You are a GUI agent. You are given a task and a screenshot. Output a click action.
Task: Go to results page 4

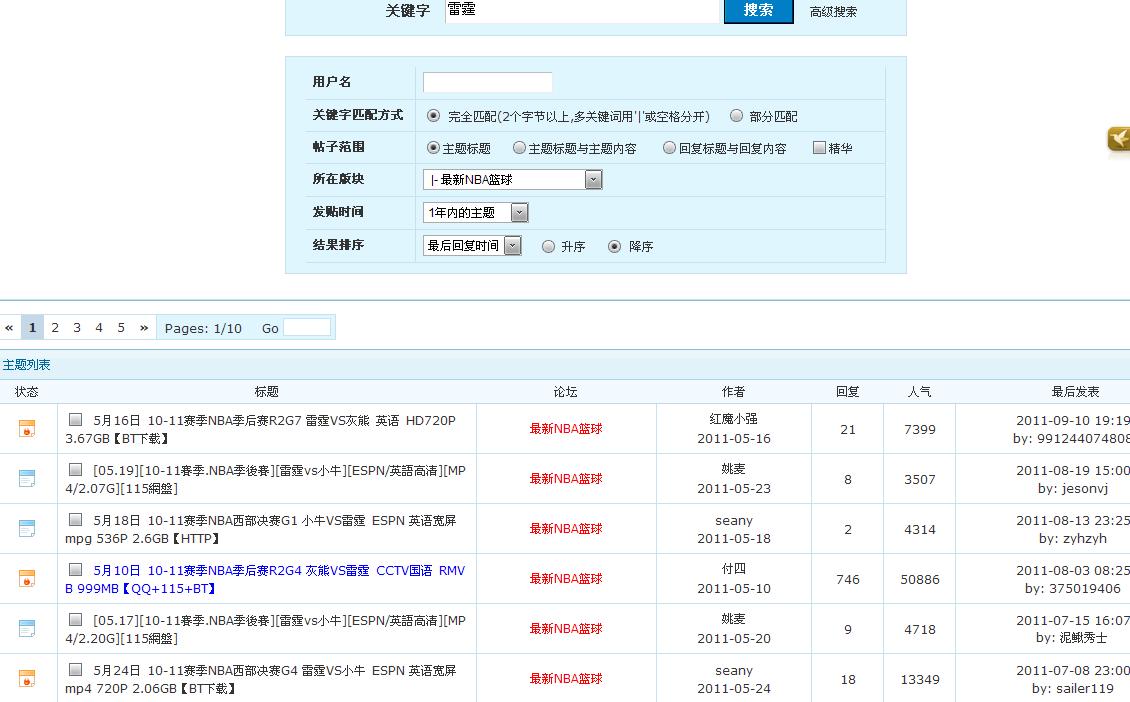pyautogui.click(x=99, y=327)
